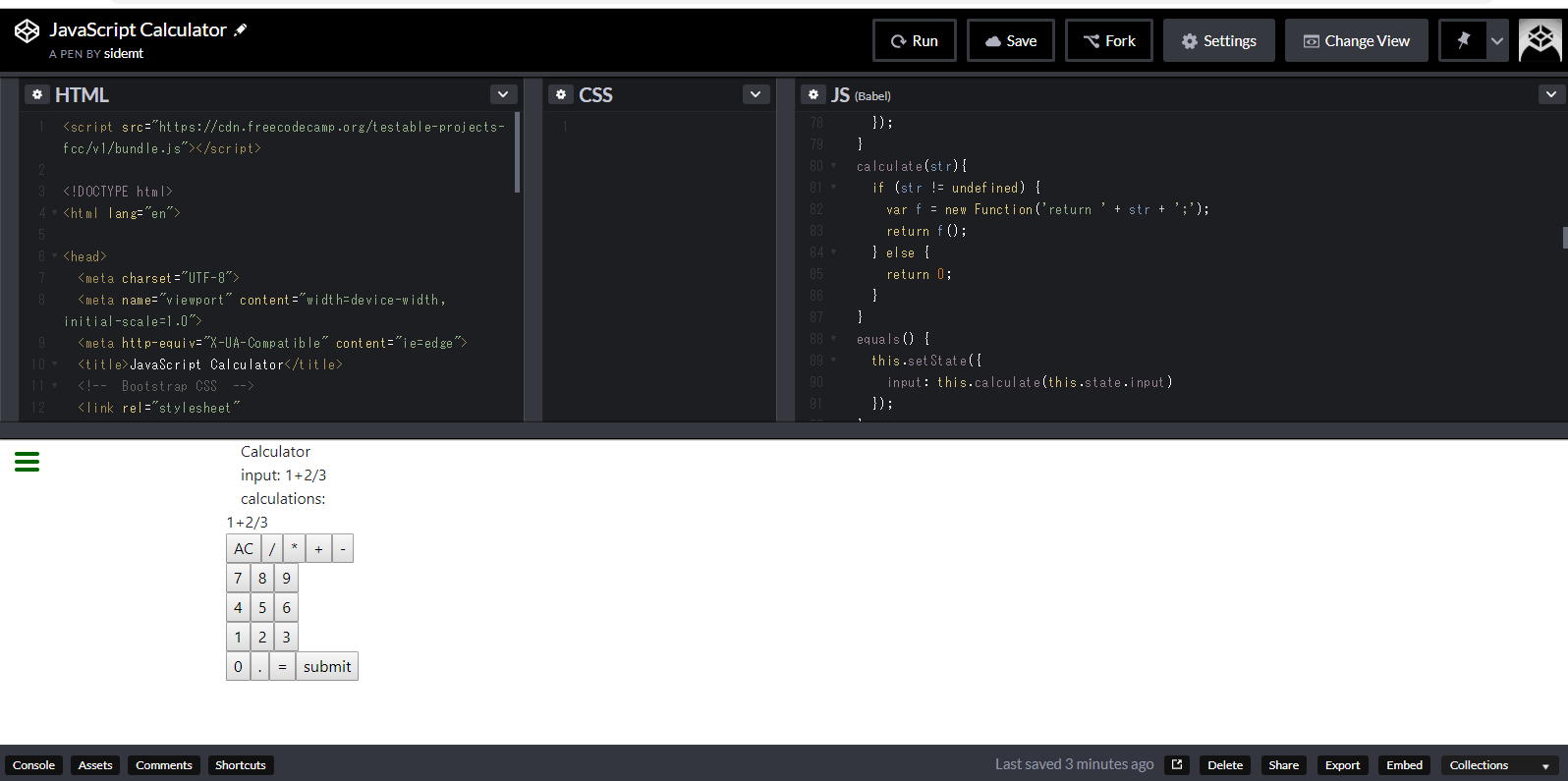
Task: Edit pen title using pencil icon
Action: tap(241, 30)
